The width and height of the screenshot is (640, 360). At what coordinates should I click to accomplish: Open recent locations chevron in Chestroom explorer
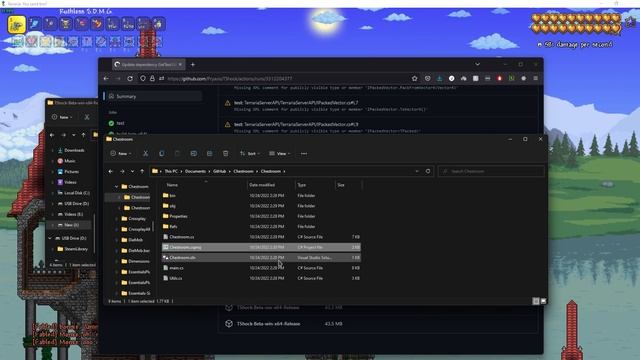pyautogui.click(x=132, y=171)
